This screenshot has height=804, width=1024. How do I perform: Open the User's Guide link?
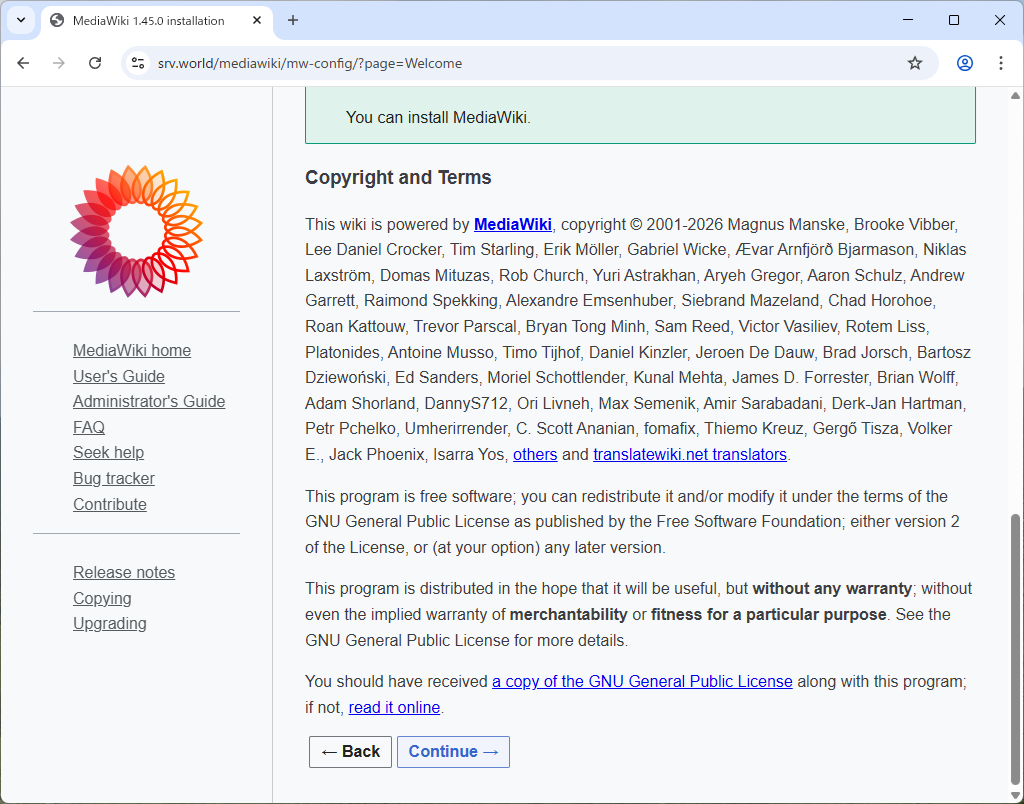[119, 376]
